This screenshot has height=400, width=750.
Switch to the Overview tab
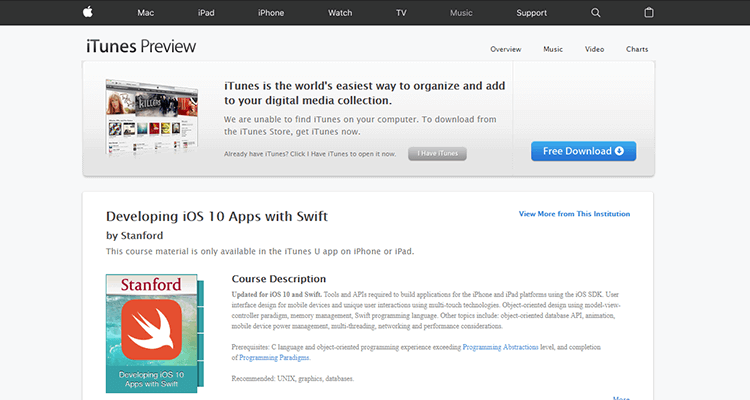point(506,49)
